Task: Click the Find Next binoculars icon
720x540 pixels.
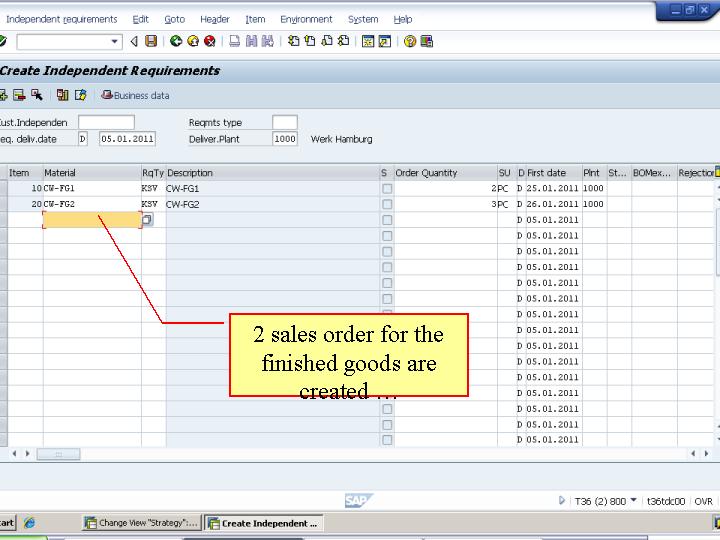Action: point(268,41)
